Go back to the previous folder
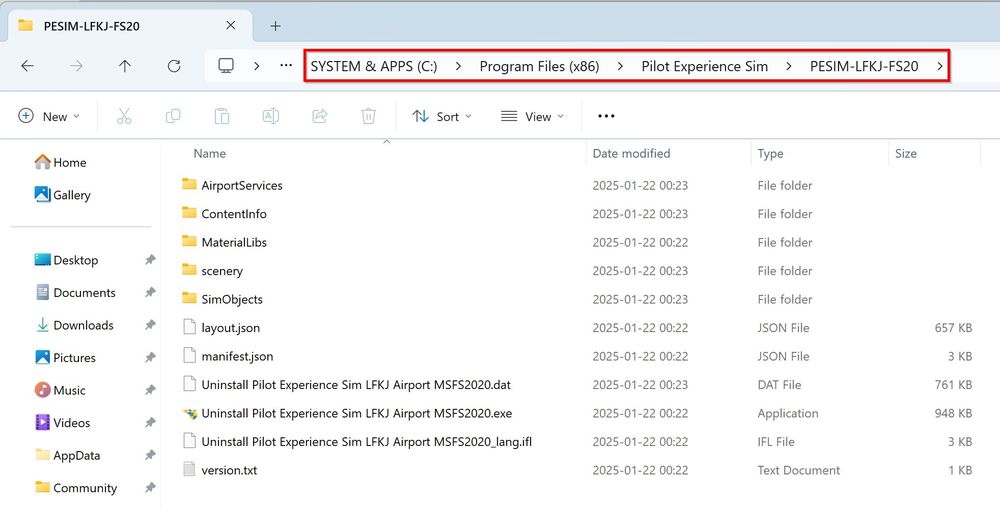1000x508 pixels. (x=27, y=66)
